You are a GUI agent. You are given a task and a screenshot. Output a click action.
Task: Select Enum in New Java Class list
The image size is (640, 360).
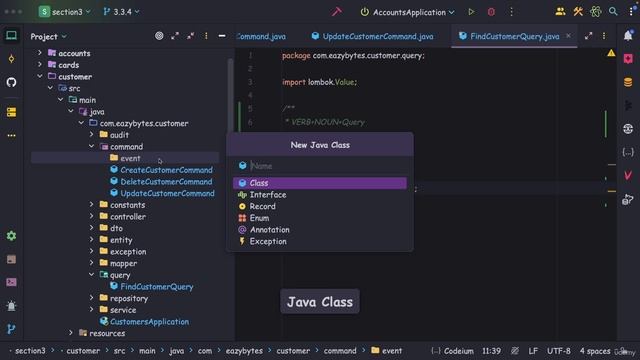(x=320, y=218)
